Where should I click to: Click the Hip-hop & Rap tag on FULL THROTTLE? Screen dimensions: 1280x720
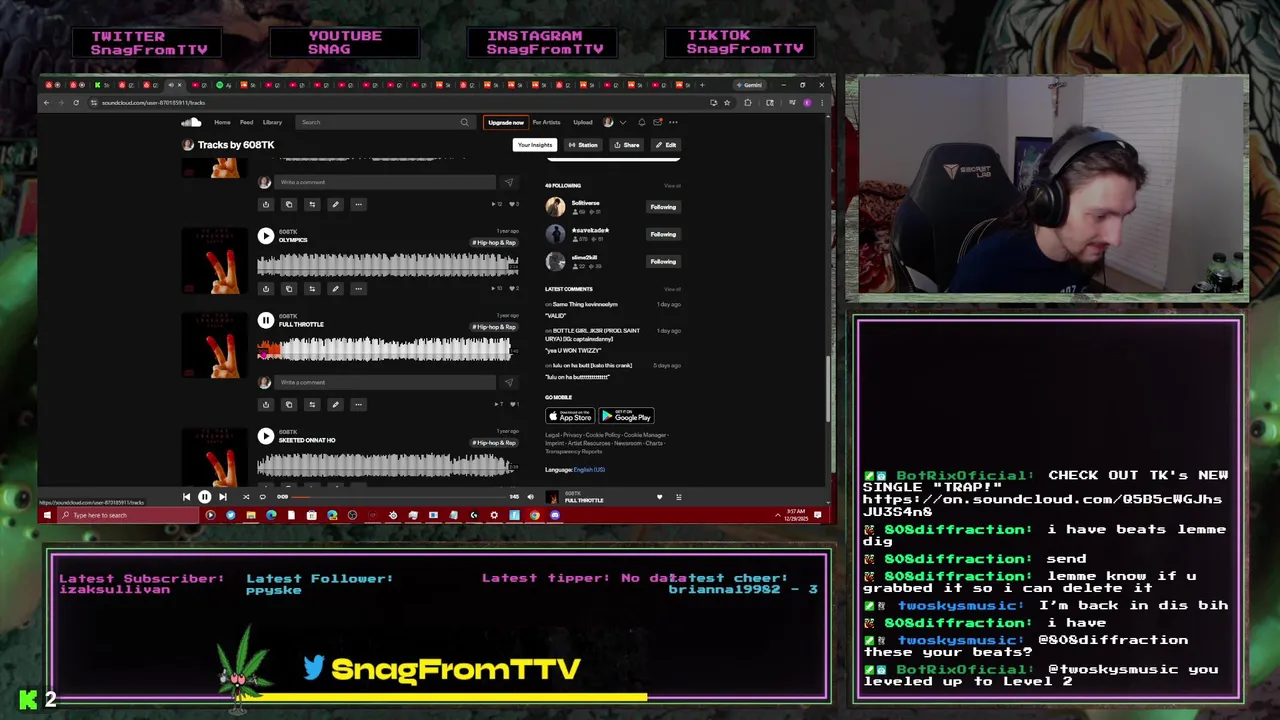(x=494, y=327)
